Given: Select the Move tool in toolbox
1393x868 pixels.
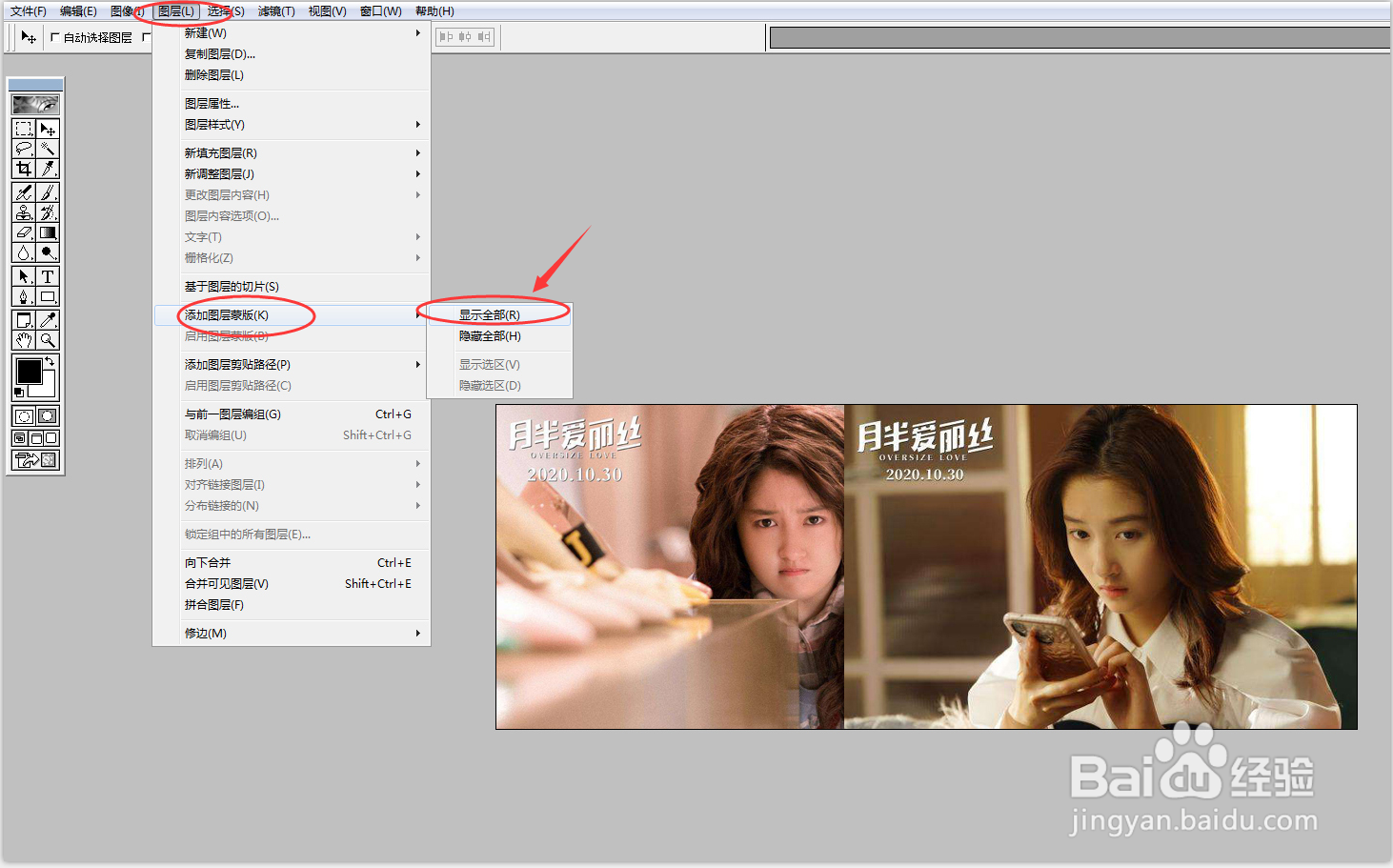Looking at the screenshot, I should tap(48, 129).
